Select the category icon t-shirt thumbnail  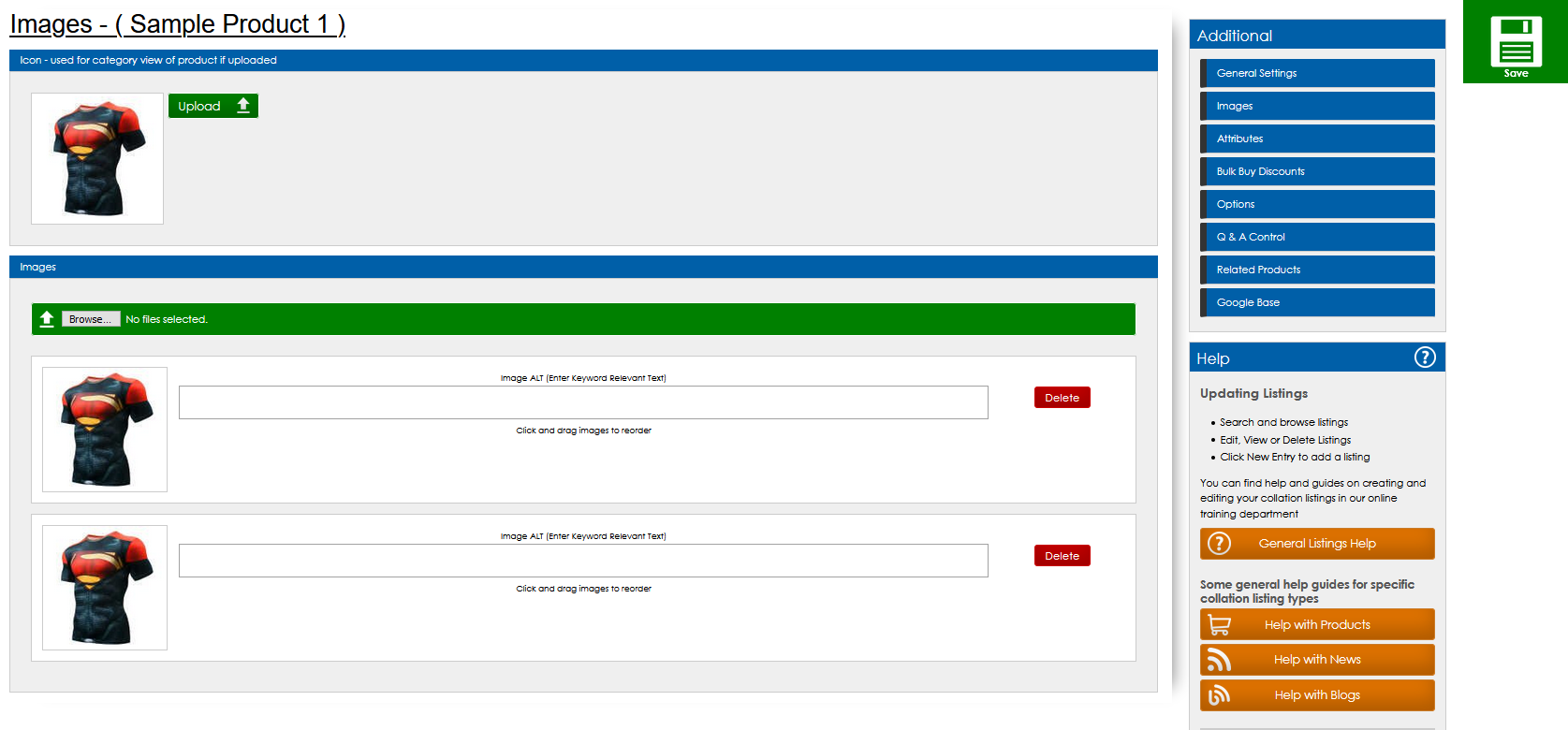pos(97,158)
